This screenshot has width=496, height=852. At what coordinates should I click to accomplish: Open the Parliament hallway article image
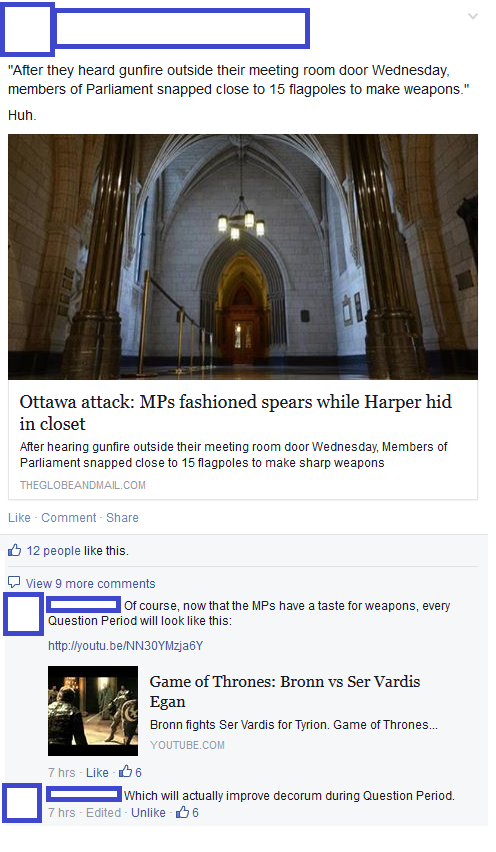click(243, 256)
